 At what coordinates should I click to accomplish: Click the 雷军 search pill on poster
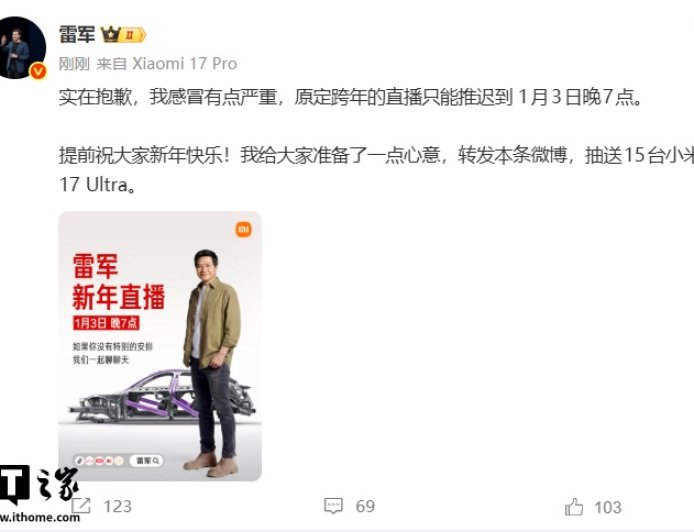pyautogui.click(x=147, y=461)
